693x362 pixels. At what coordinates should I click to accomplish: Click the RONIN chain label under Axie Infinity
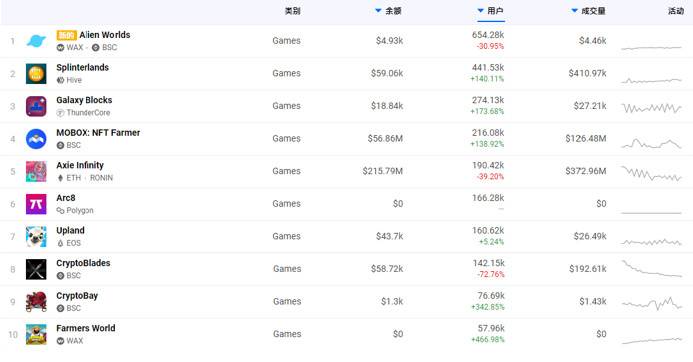point(102,178)
